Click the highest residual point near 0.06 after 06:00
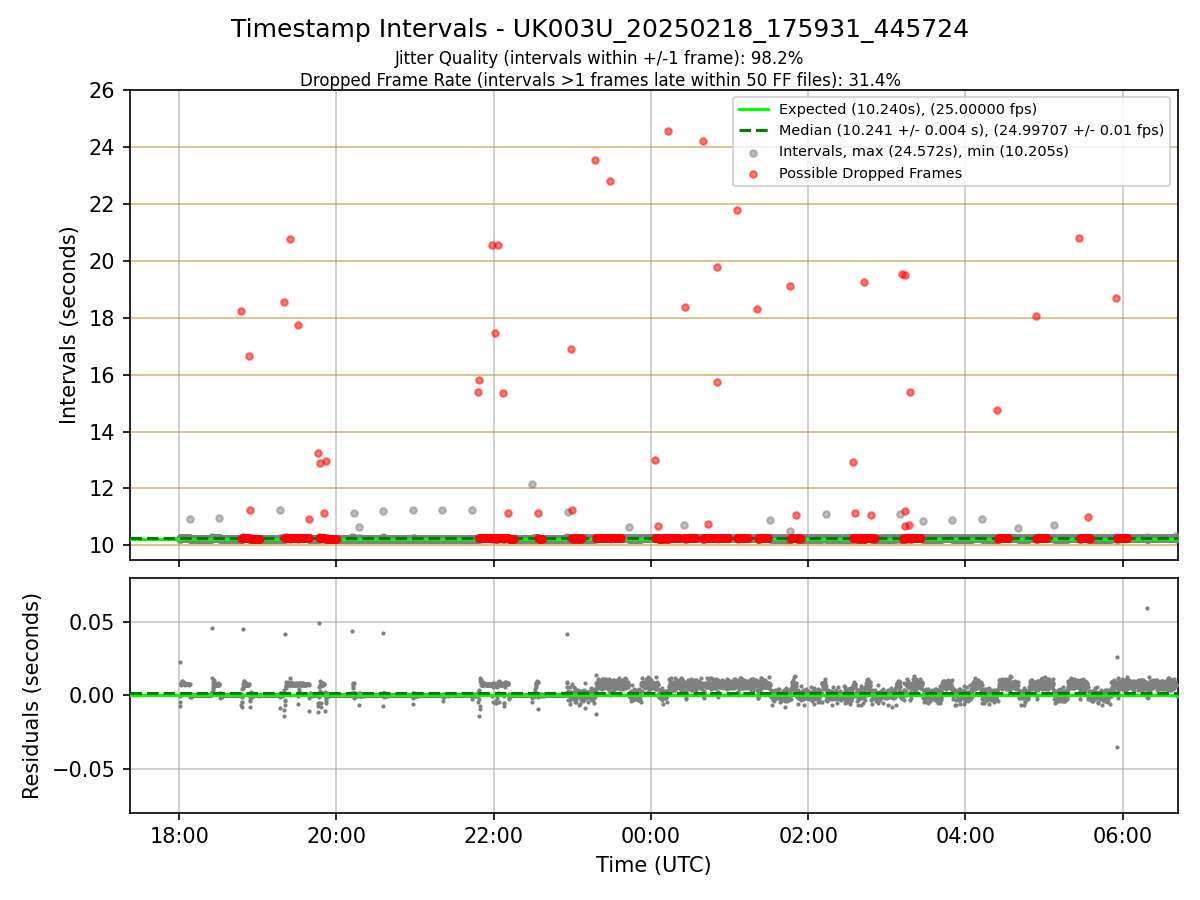The height and width of the screenshot is (900, 1200). (x=1147, y=608)
